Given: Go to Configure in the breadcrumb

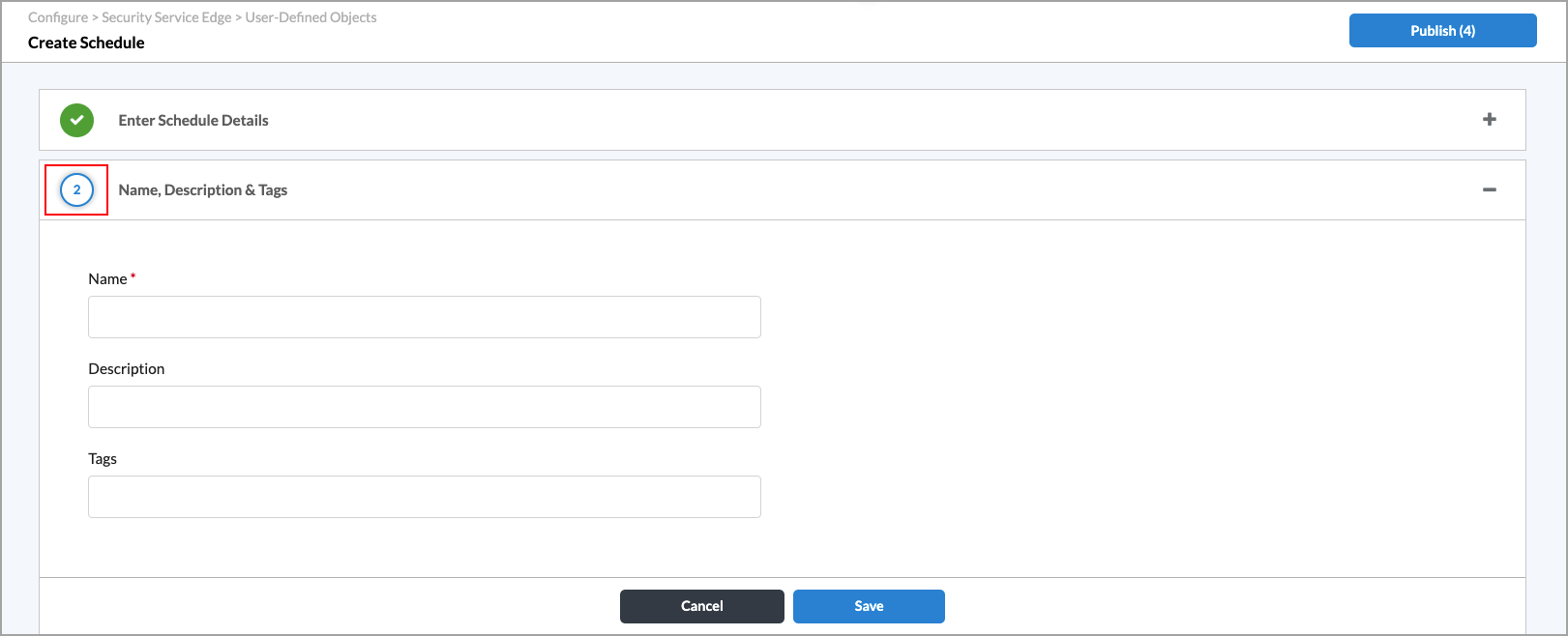Looking at the screenshot, I should click(x=58, y=17).
